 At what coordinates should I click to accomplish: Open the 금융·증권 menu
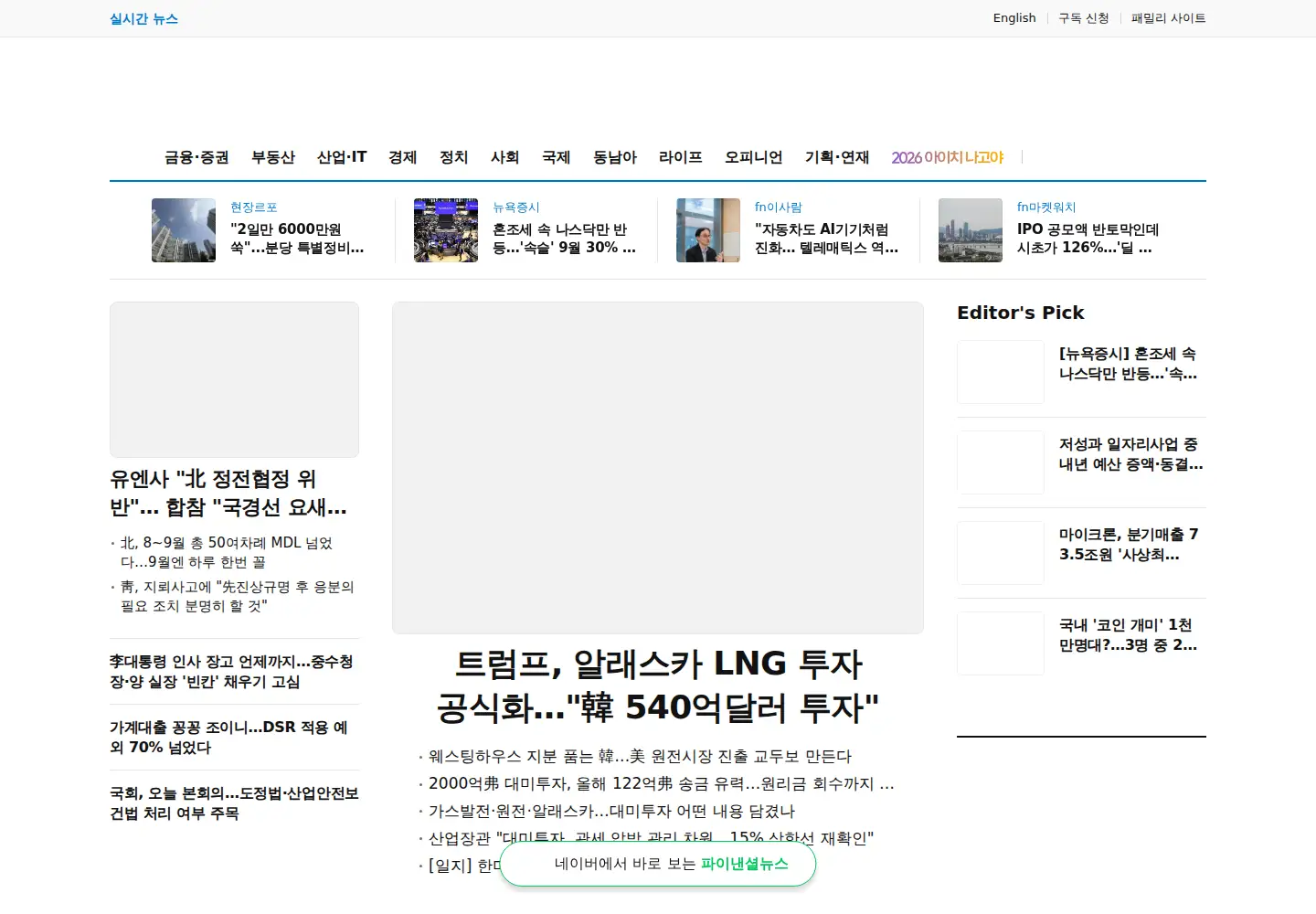196,157
